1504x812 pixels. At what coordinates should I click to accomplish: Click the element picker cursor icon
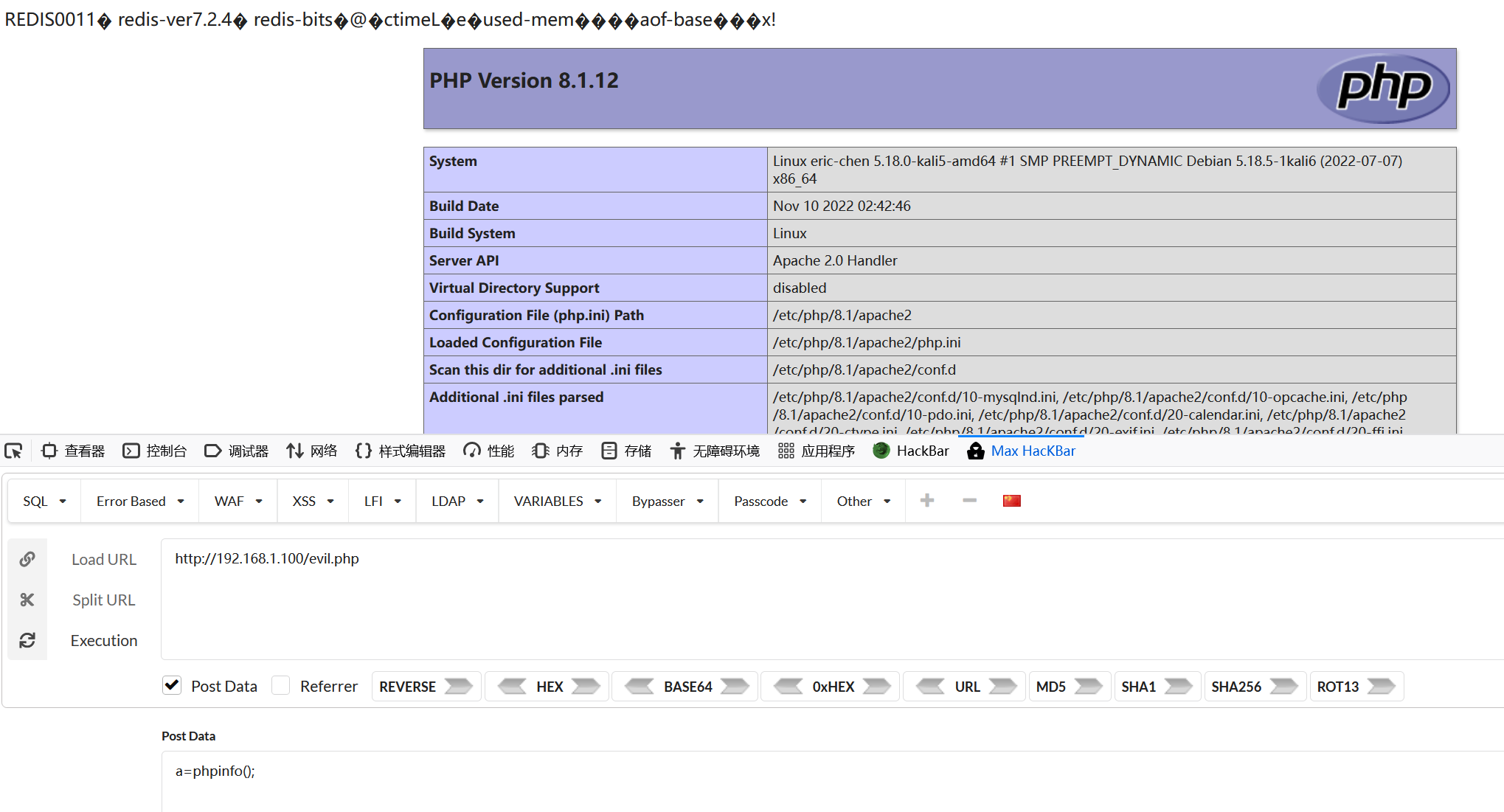pyautogui.click(x=13, y=451)
